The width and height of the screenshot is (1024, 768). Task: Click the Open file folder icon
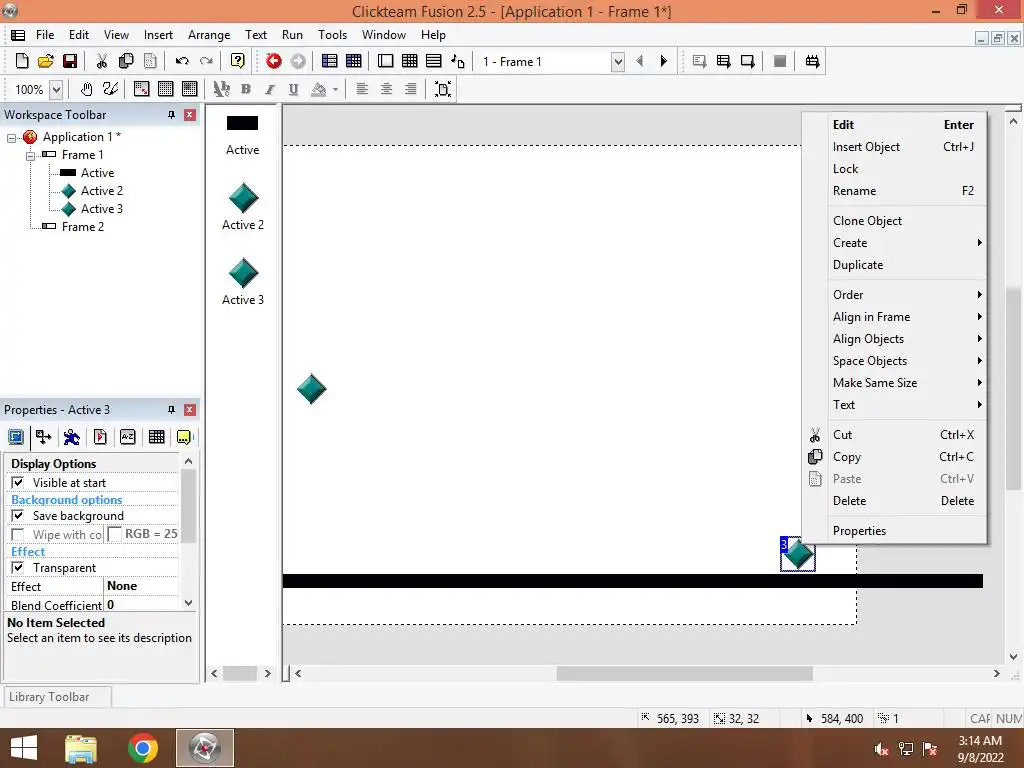(46, 61)
